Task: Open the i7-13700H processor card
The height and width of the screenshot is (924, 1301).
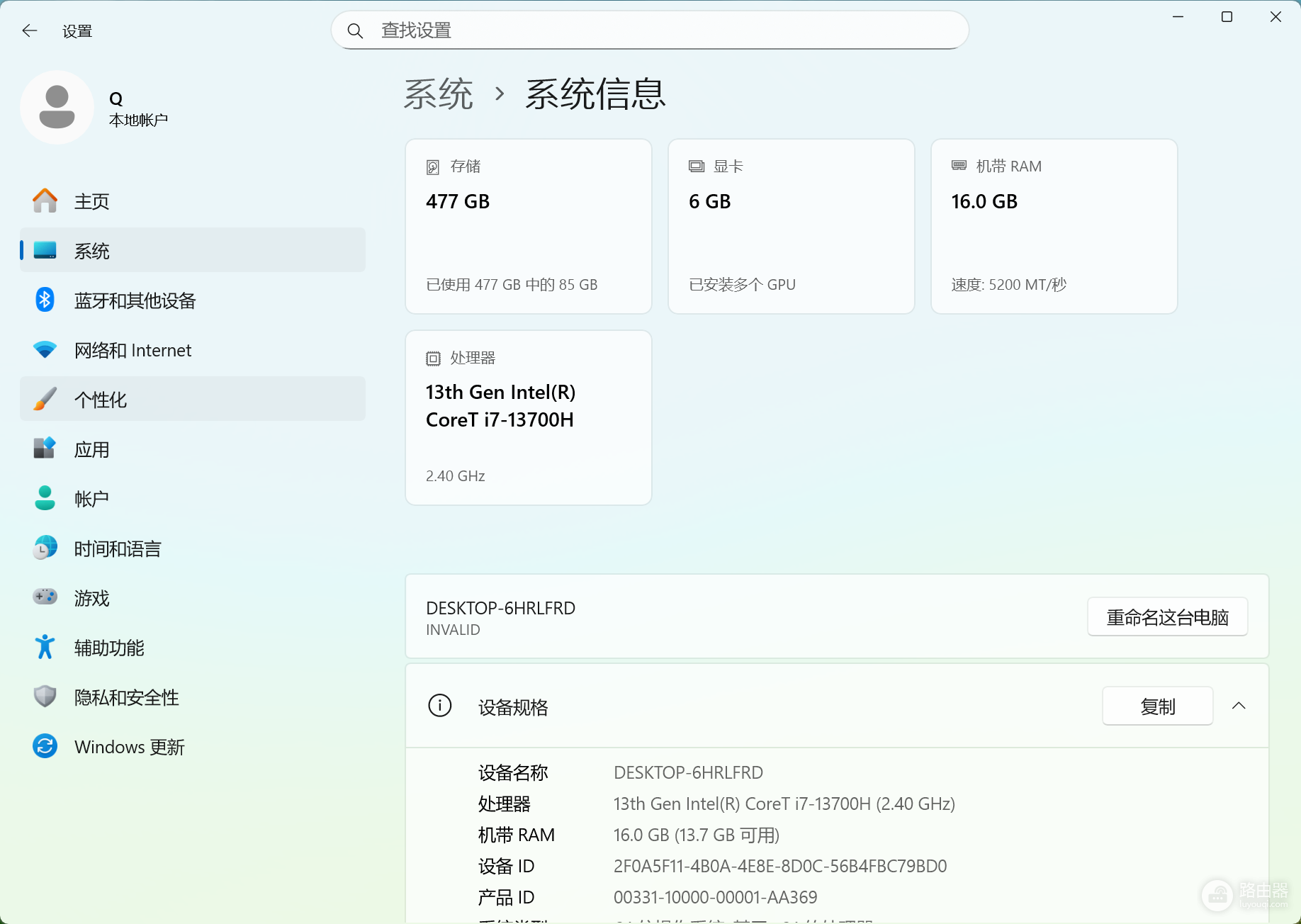Action: 529,418
